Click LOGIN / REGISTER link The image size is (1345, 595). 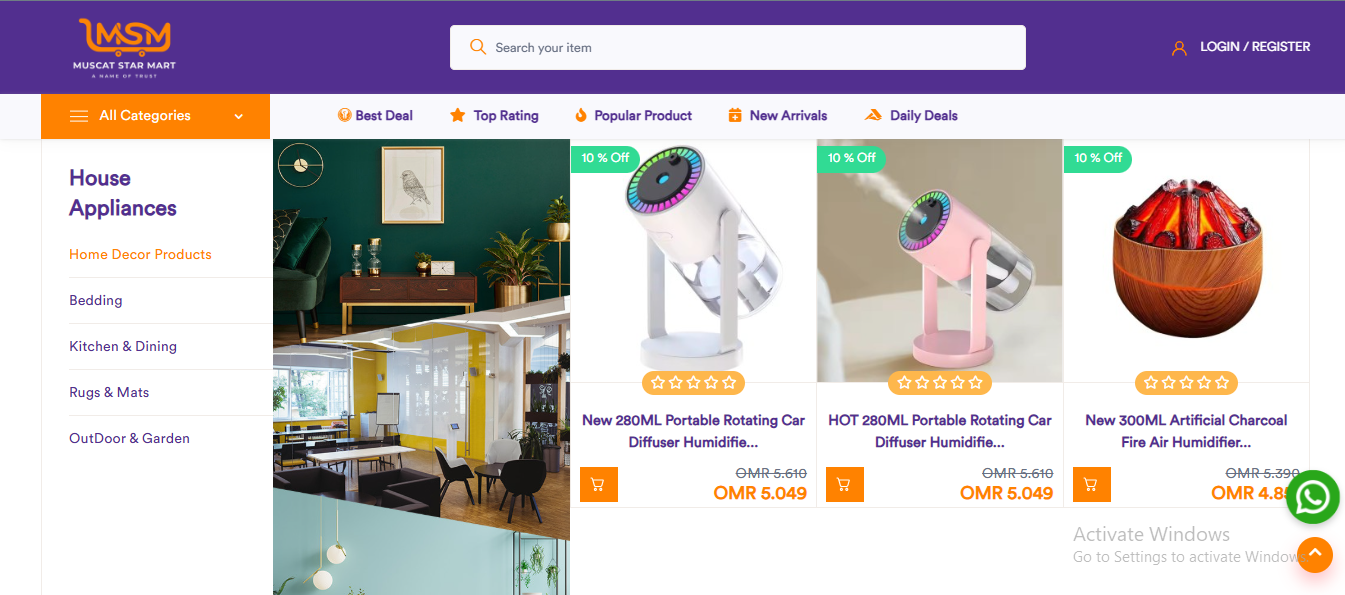tap(1255, 47)
